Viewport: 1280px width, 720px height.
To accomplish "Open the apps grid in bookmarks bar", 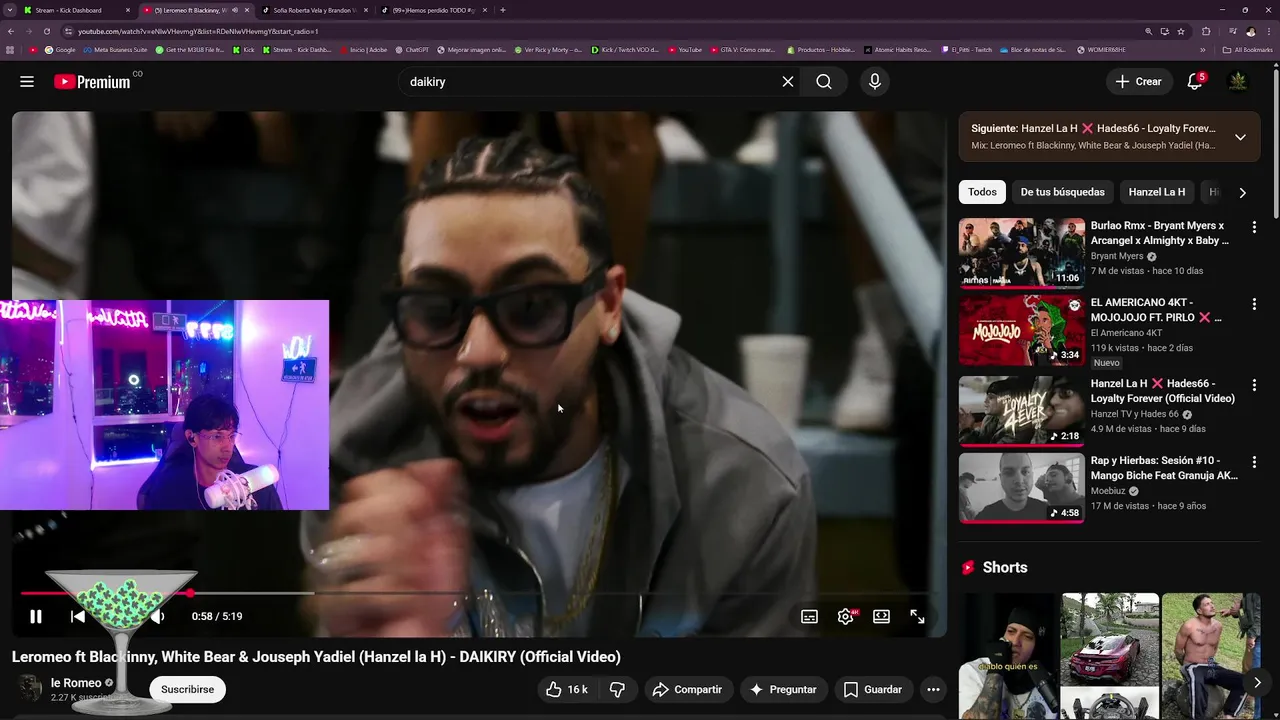I will 10,50.
